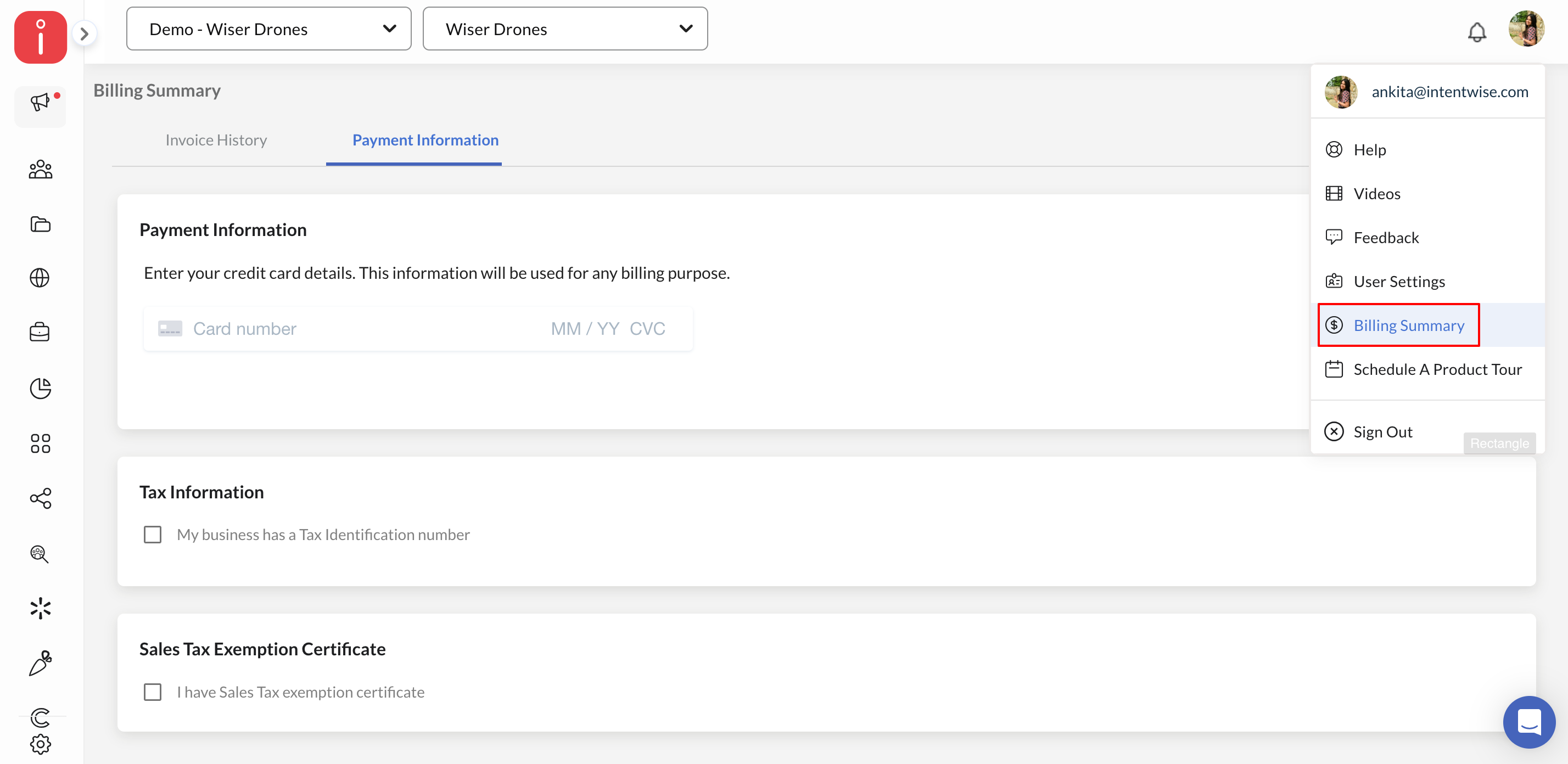Choose Schedule A Product Tour
1568x764 pixels.
[x=1427, y=369]
